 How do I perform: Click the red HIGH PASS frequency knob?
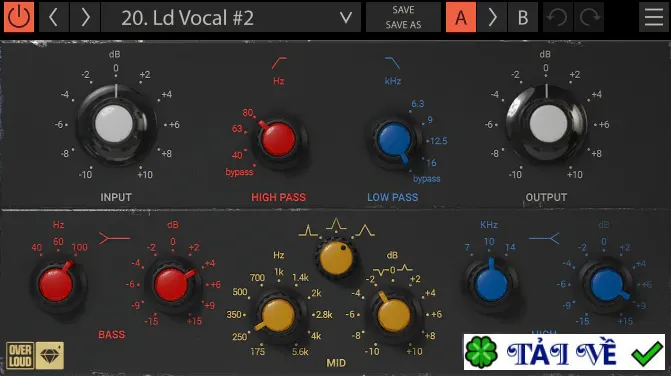278,139
